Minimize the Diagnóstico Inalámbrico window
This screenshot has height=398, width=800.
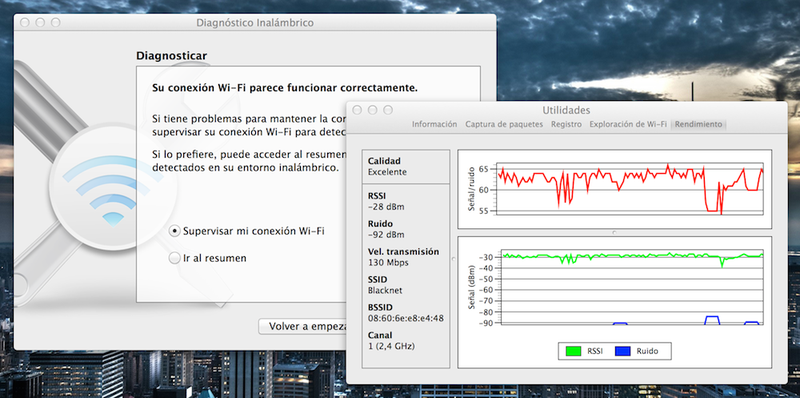tap(40, 22)
